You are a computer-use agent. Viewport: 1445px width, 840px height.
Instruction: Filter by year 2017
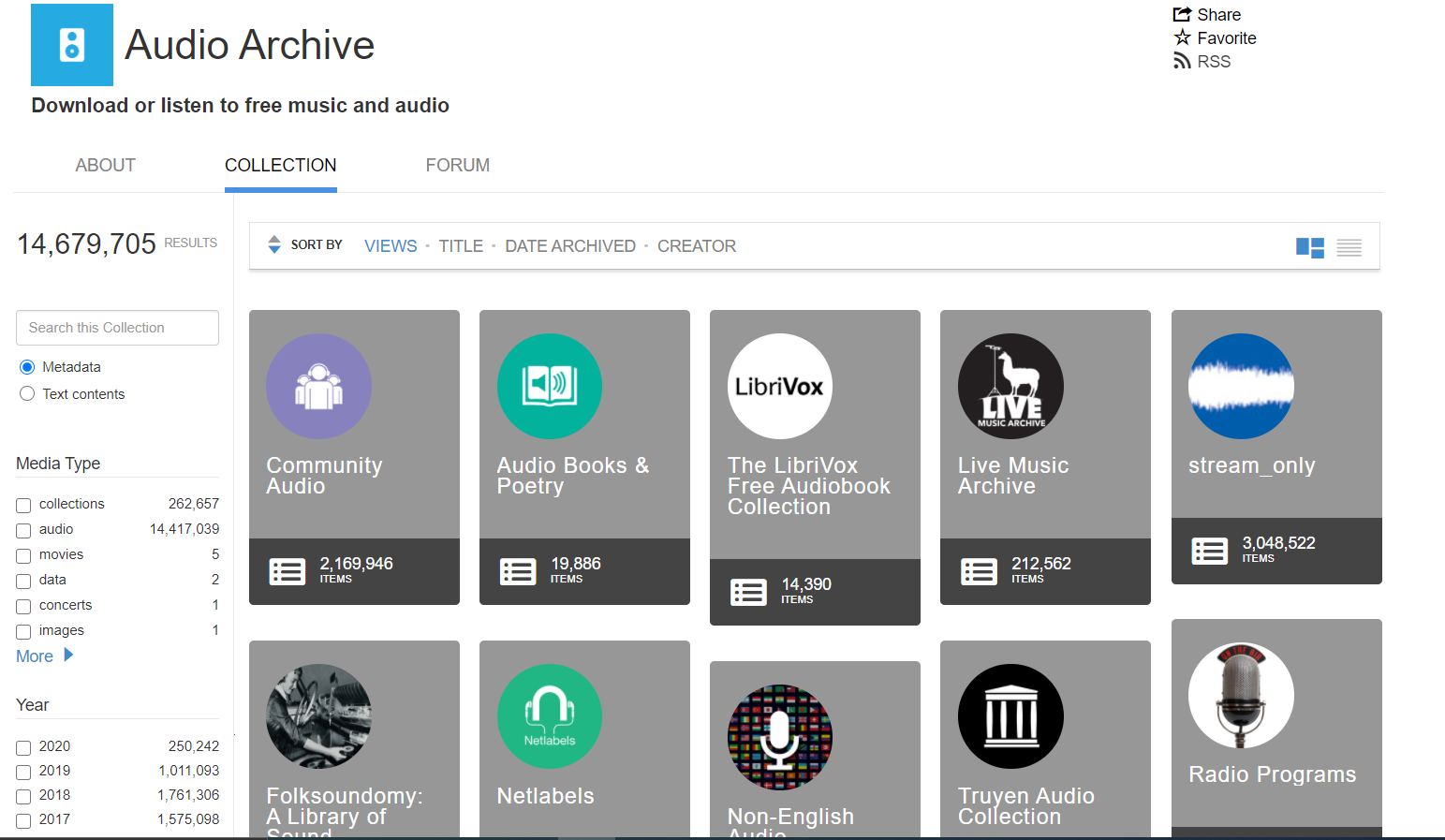click(23, 821)
